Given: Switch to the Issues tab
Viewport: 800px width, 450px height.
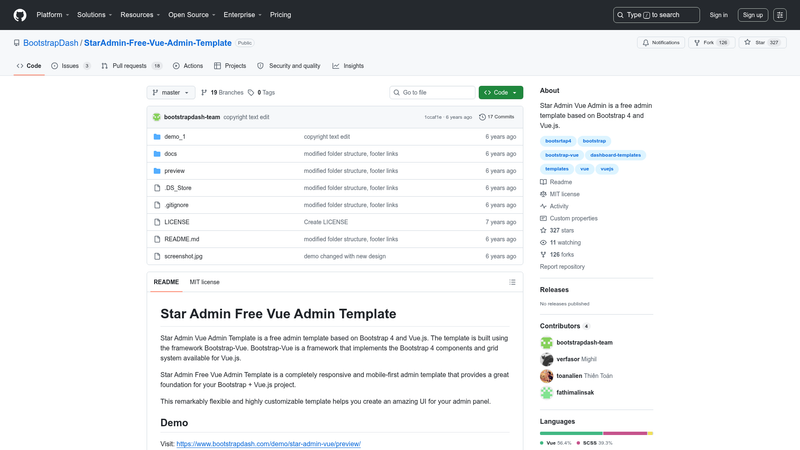Looking at the screenshot, I should (71, 66).
